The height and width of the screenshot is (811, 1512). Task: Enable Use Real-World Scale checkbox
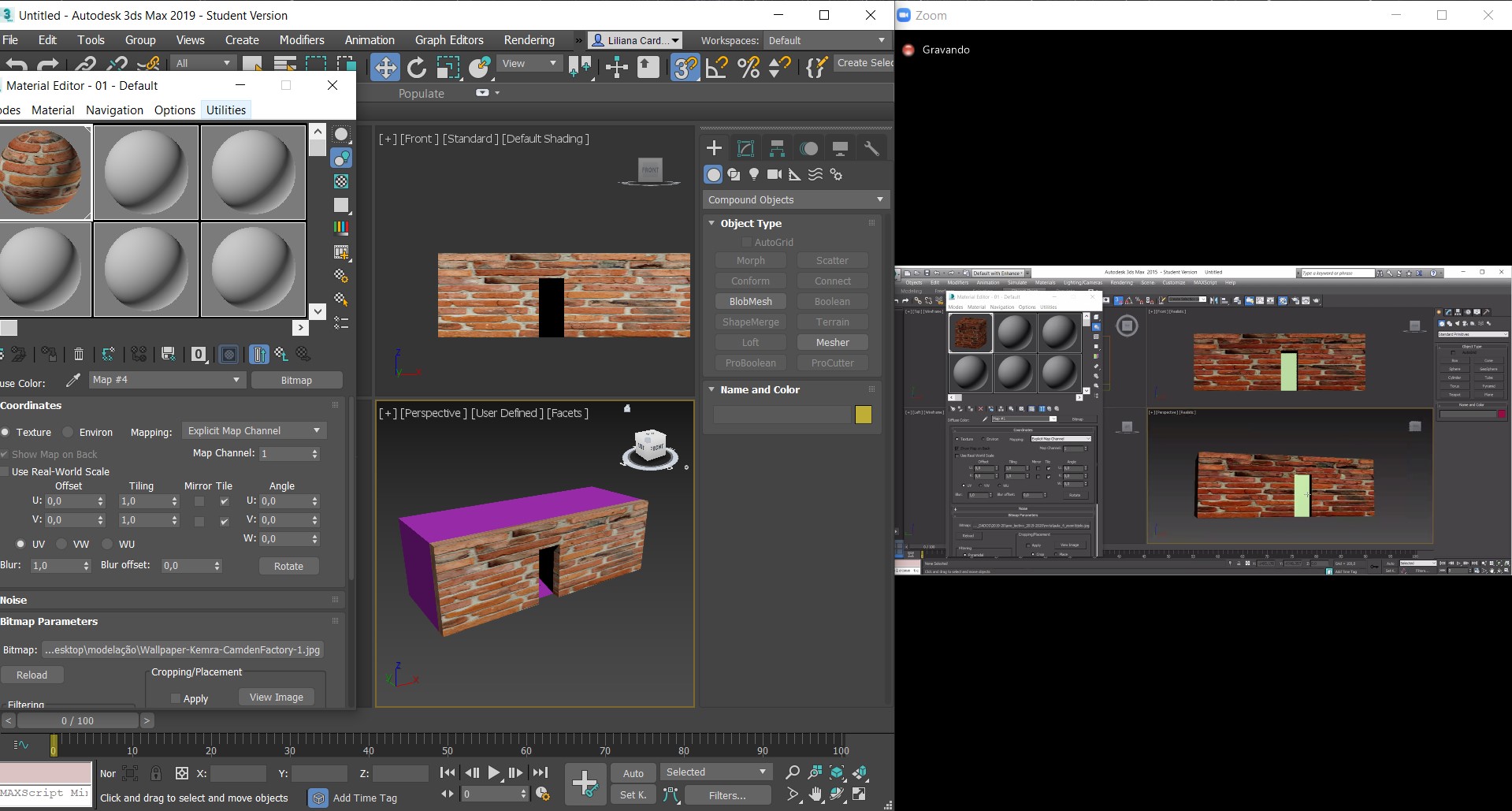(x=5, y=471)
